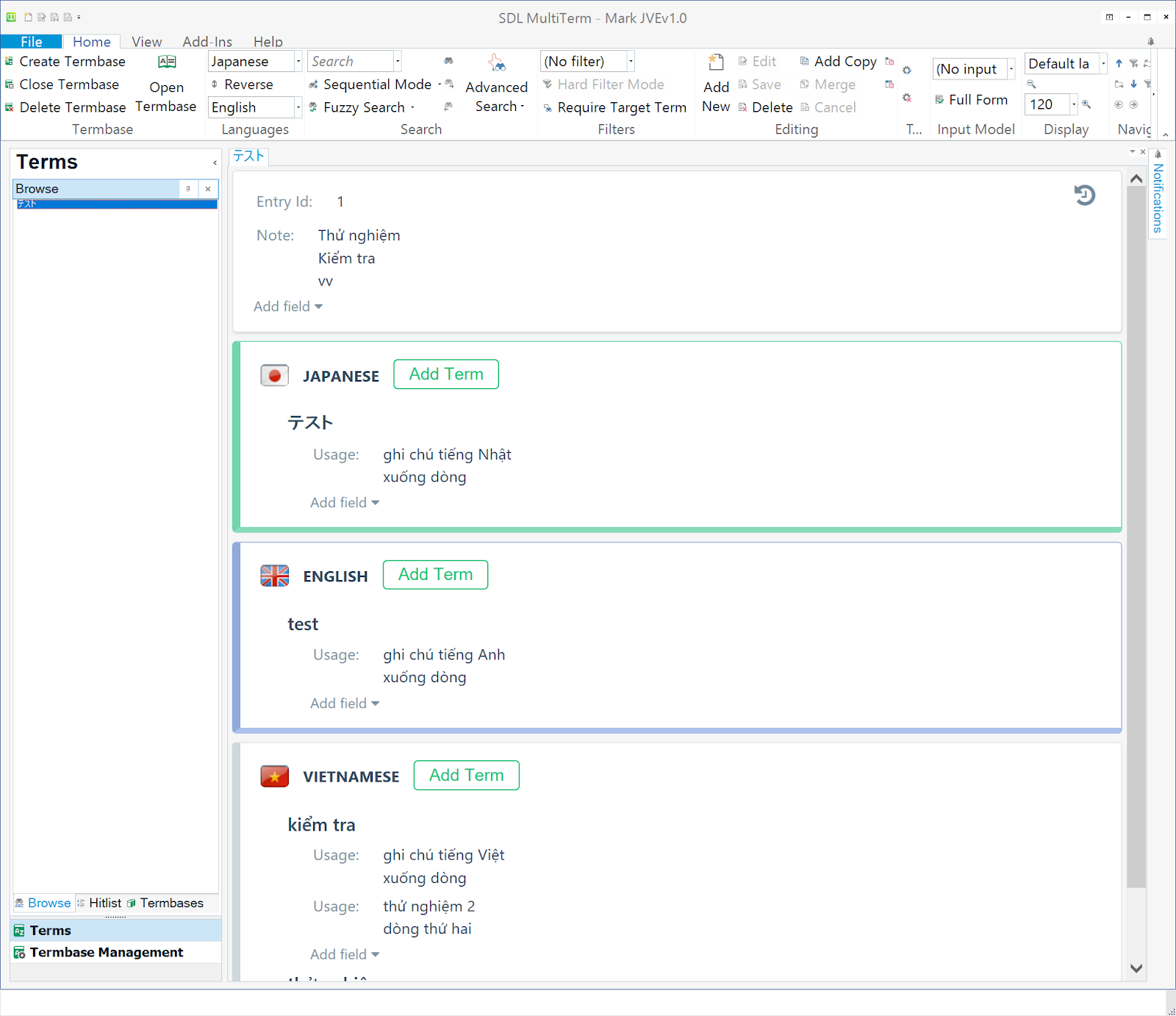The width and height of the screenshot is (1176, 1016).
Task: Click the binoculars search icon beside the Search box
Action: [x=448, y=61]
